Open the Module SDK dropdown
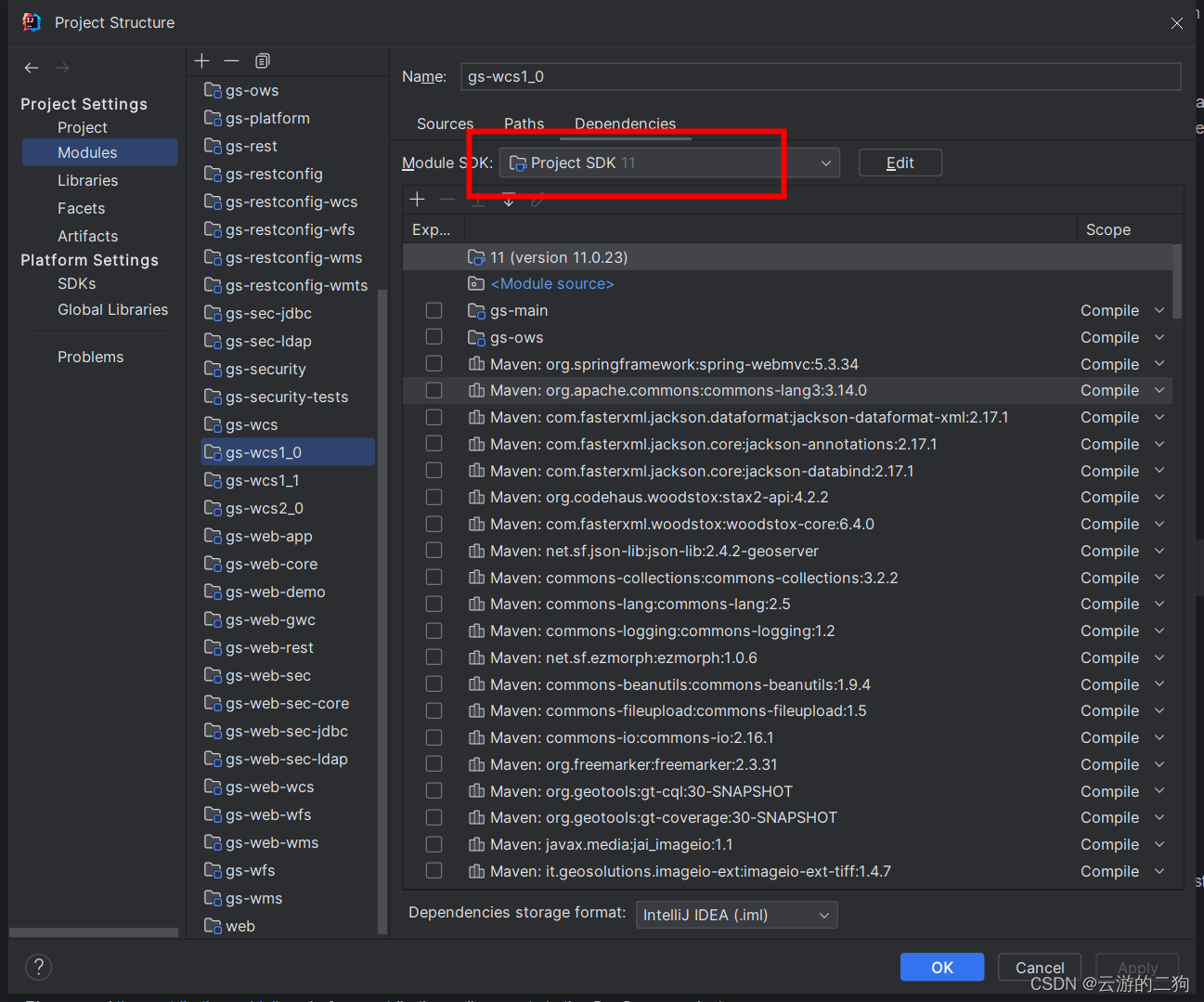The height and width of the screenshot is (1002, 1204). pyautogui.click(x=669, y=163)
